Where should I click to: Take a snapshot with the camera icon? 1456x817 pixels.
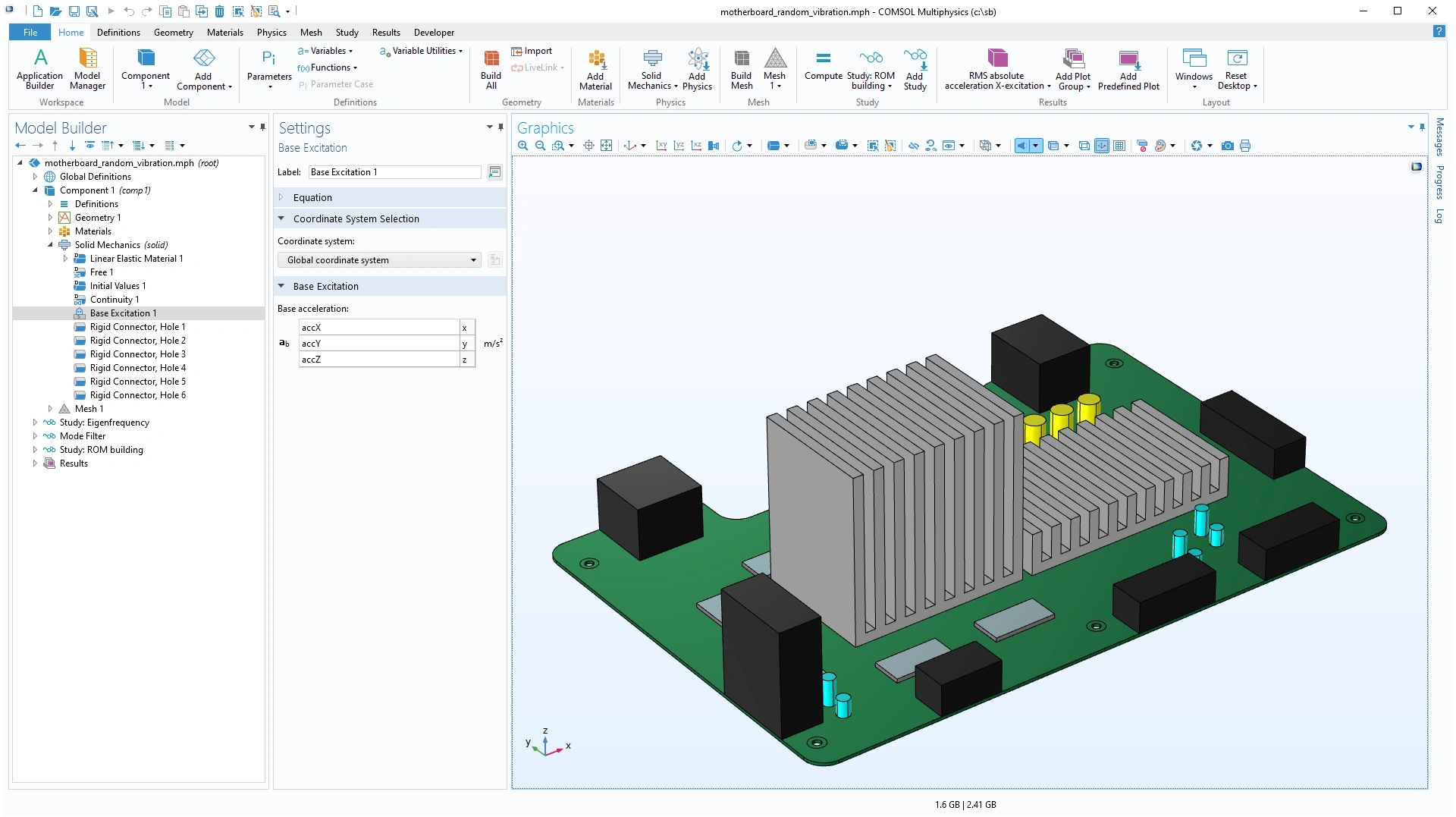click(x=1227, y=146)
